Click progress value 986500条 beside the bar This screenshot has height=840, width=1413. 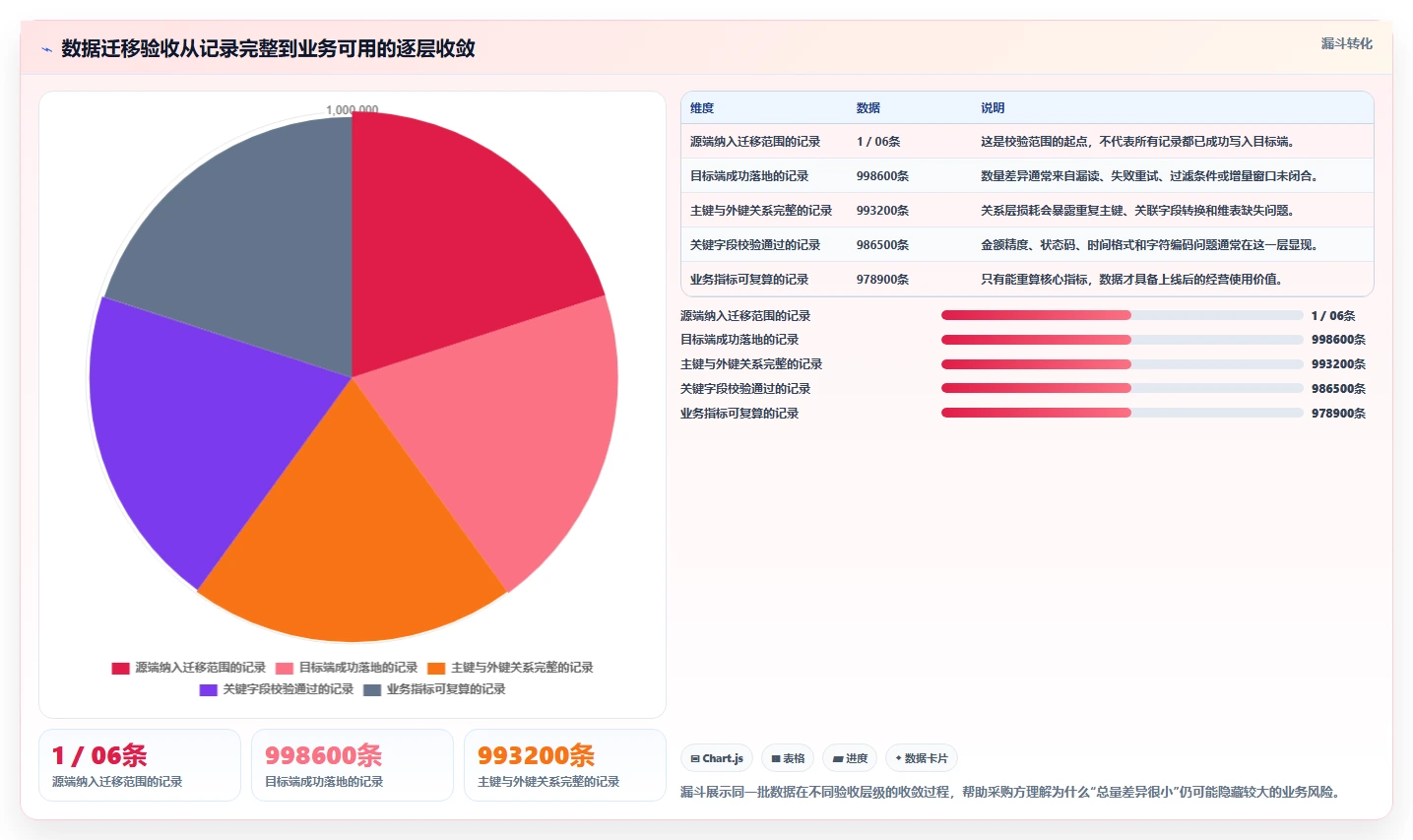pos(1338,389)
